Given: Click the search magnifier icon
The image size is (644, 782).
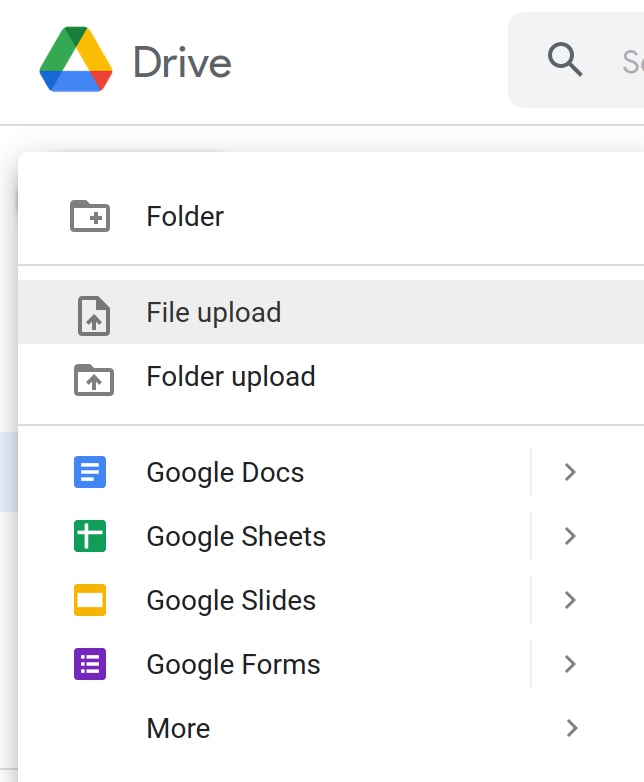Looking at the screenshot, I should click(x=565, y=59).
